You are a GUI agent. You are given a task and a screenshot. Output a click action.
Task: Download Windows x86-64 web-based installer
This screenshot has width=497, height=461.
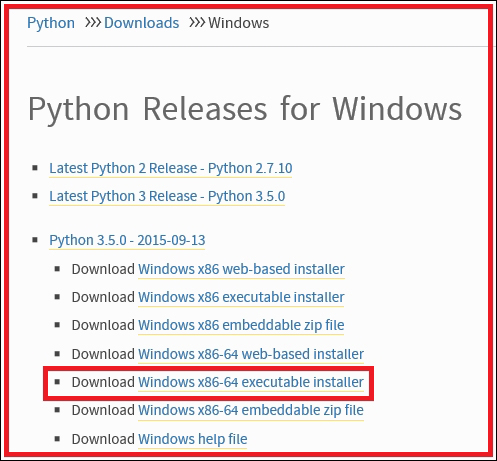pyautogui.click(x=251, y=354)
